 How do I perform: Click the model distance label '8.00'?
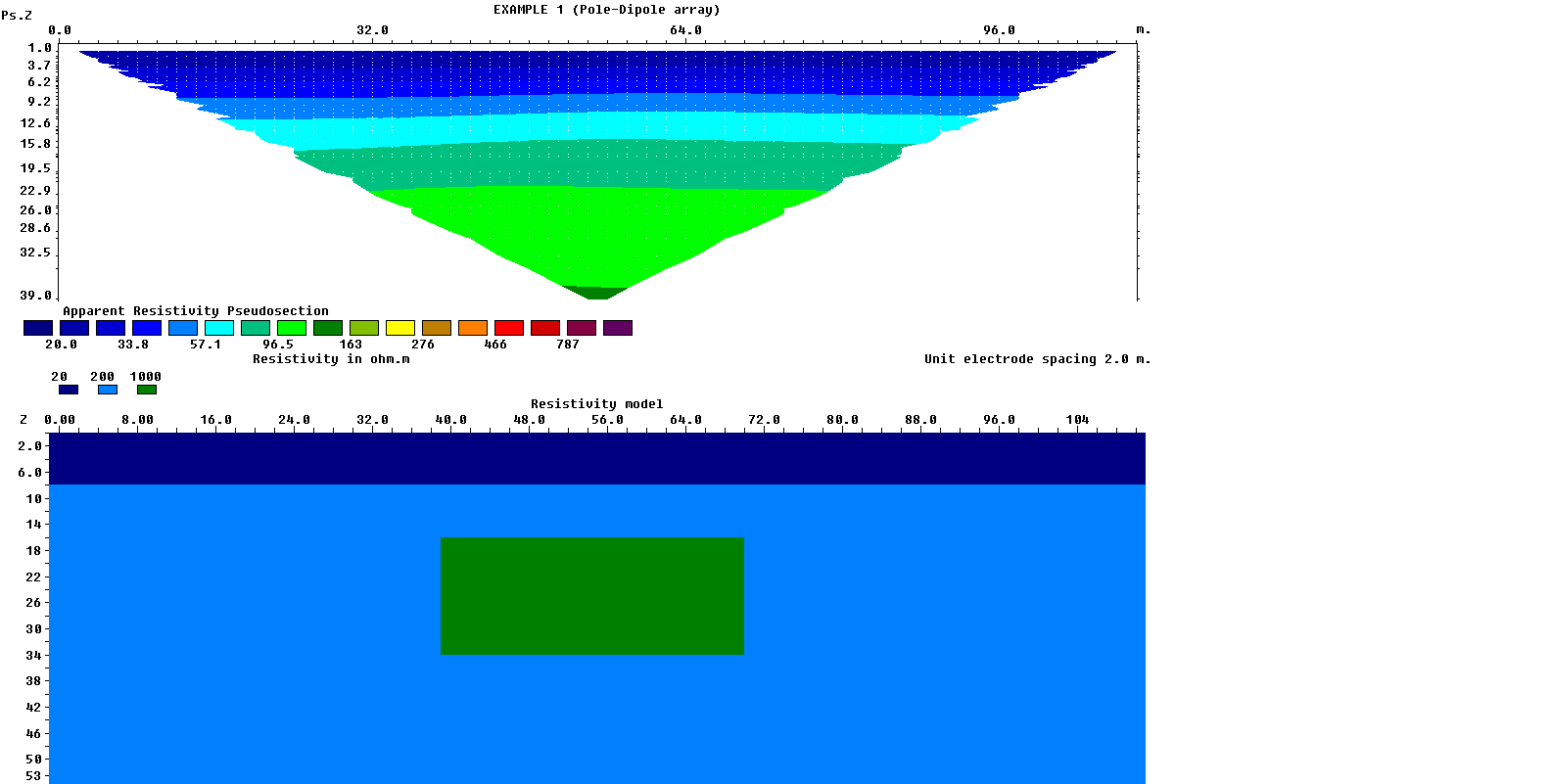pos(137,420)
